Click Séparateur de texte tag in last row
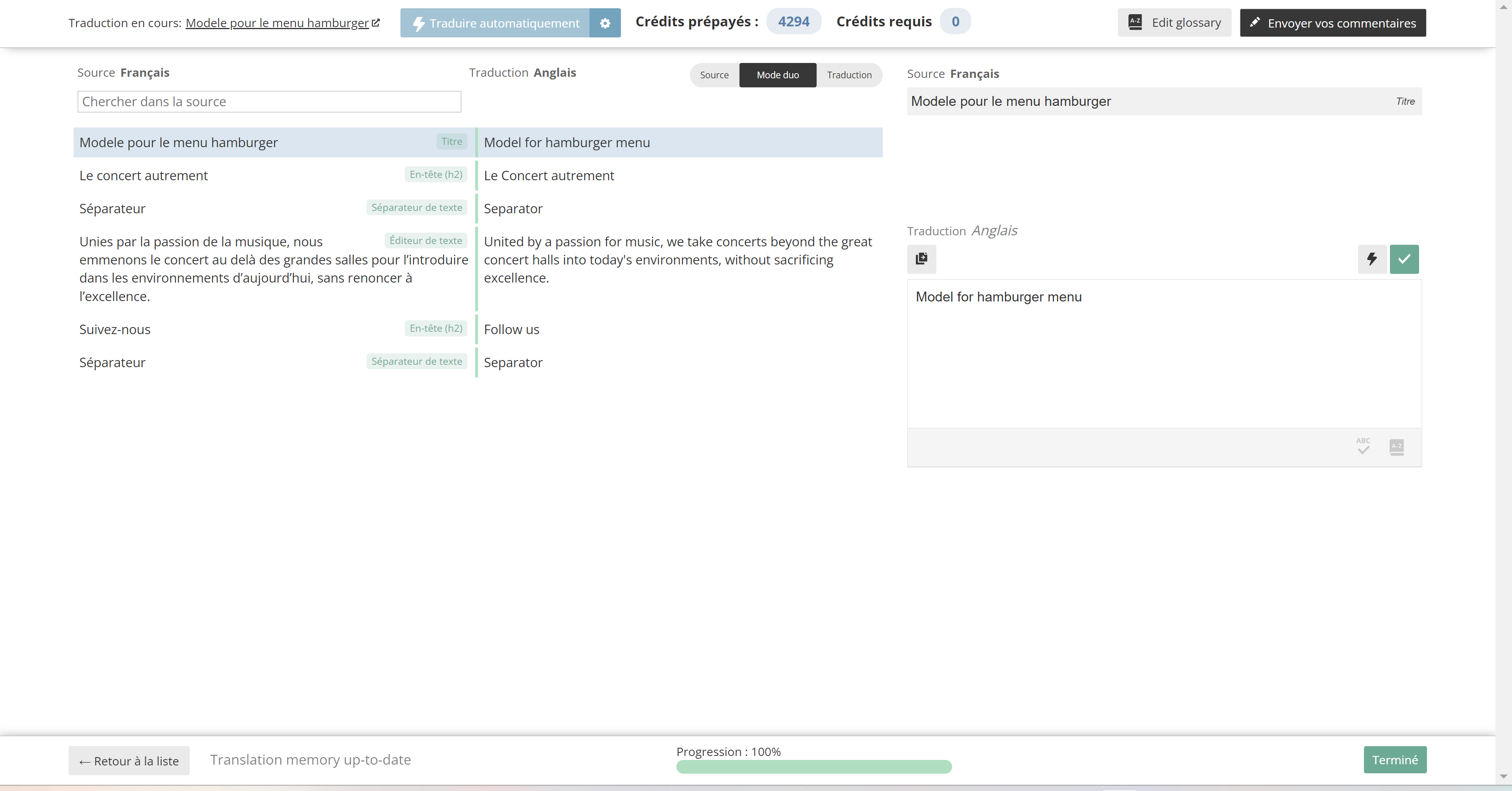Screen dimensions: 1512x791 click(417, 362)
